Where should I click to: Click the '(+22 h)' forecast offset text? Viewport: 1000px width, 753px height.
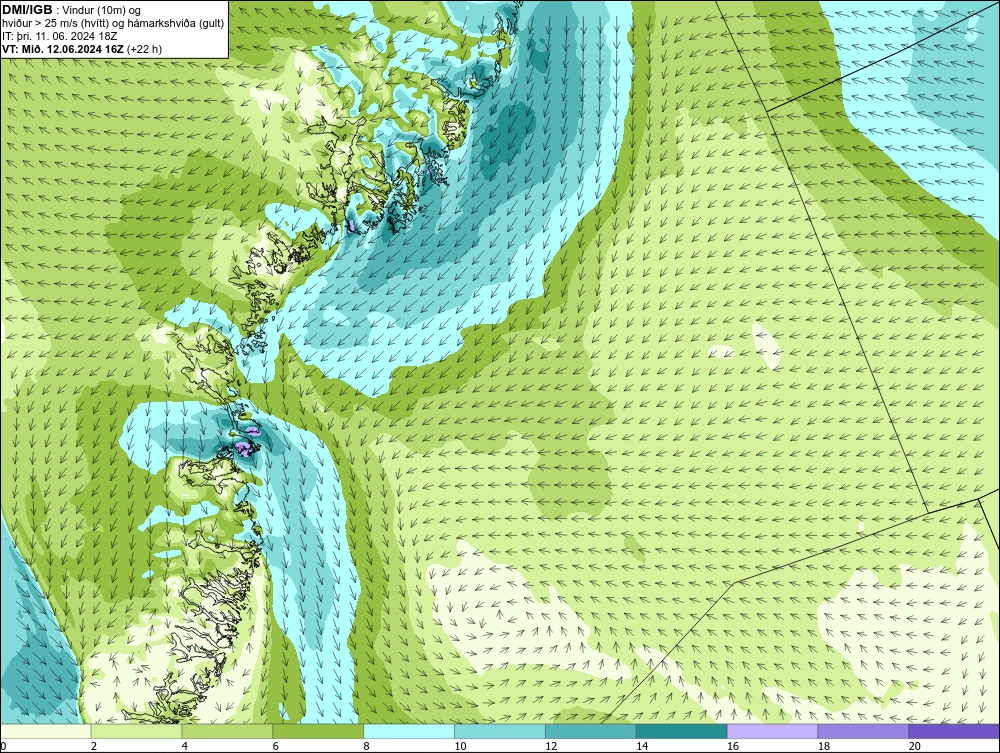pos(144,49)
